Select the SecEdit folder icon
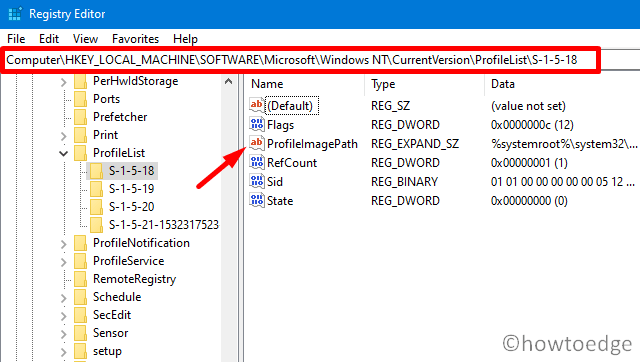 coord(80,315)
